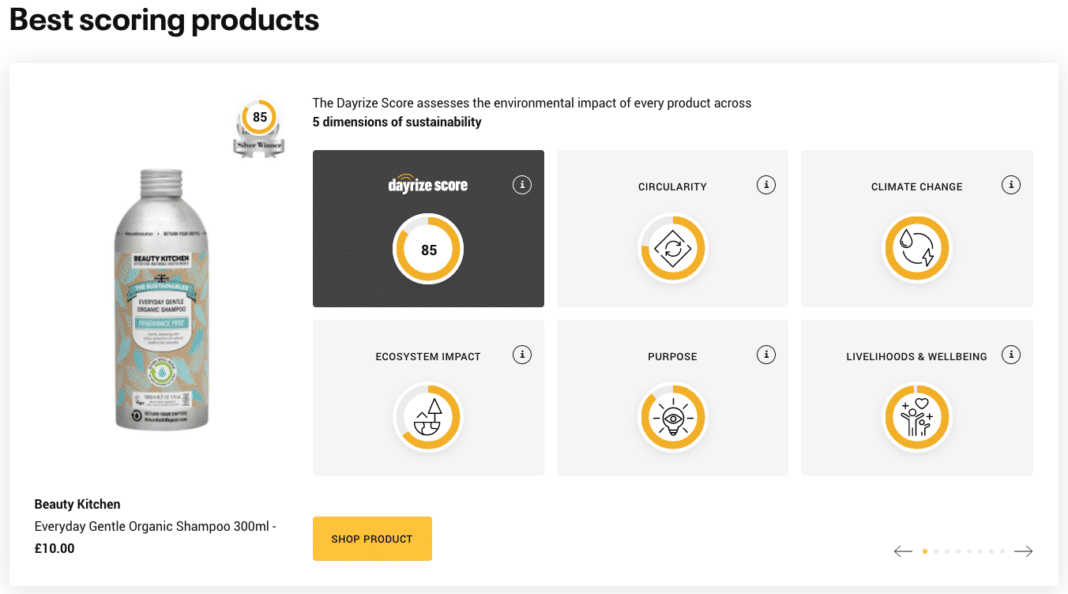The width and height of the screenshot is (1068, 594).
Task: Click the shampoo bottle product image
Action: (x=161, y=300)
